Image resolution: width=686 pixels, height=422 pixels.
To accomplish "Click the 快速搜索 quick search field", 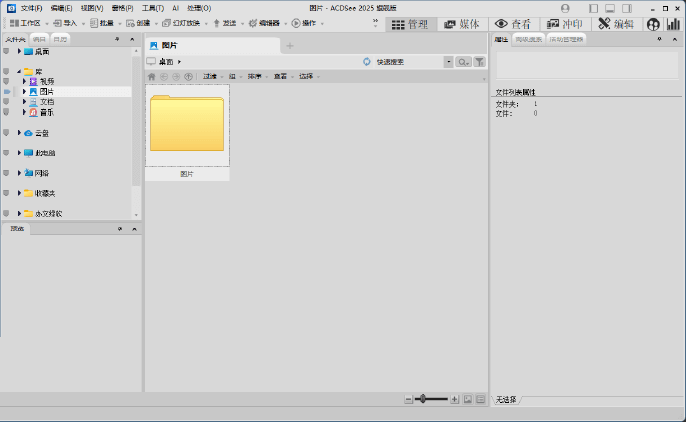I will tap(409, 62).
